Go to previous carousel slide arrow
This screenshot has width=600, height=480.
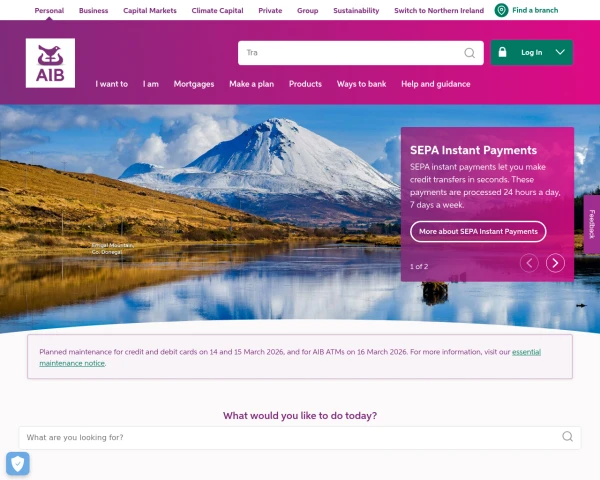click(529, 263)
